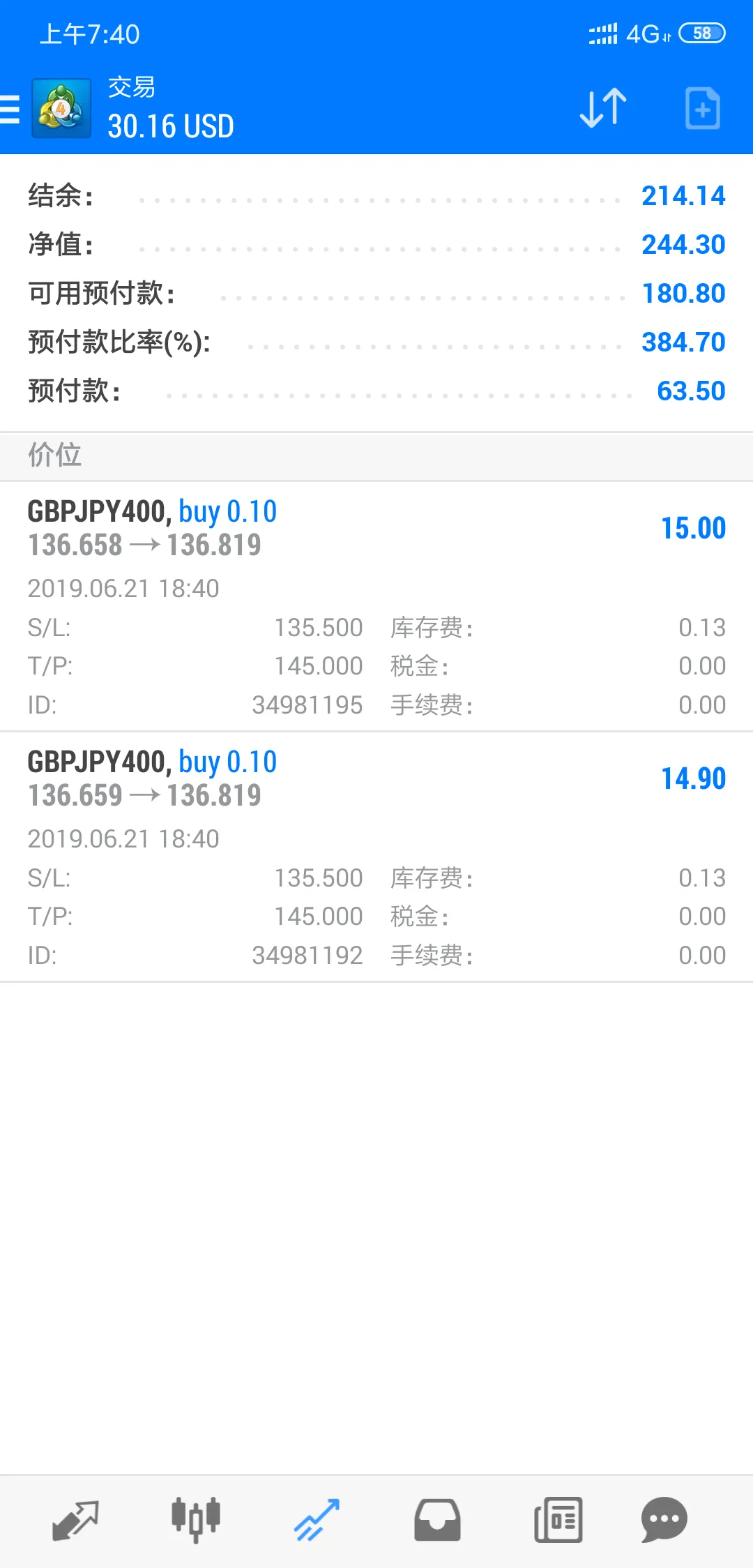Select the GBPJPY400 position with profit 14.90

point(376,857)
